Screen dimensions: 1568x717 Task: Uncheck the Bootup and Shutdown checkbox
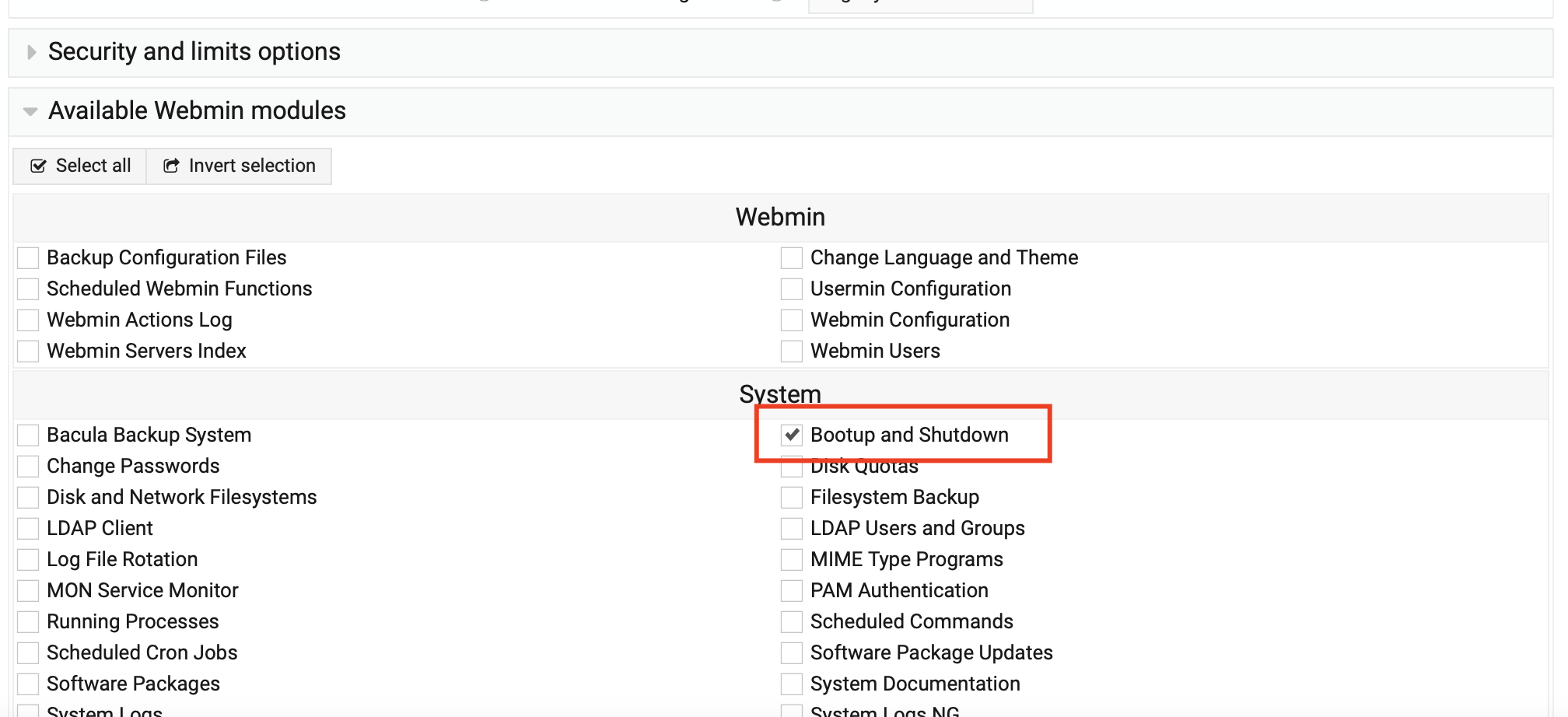point(792,435)
